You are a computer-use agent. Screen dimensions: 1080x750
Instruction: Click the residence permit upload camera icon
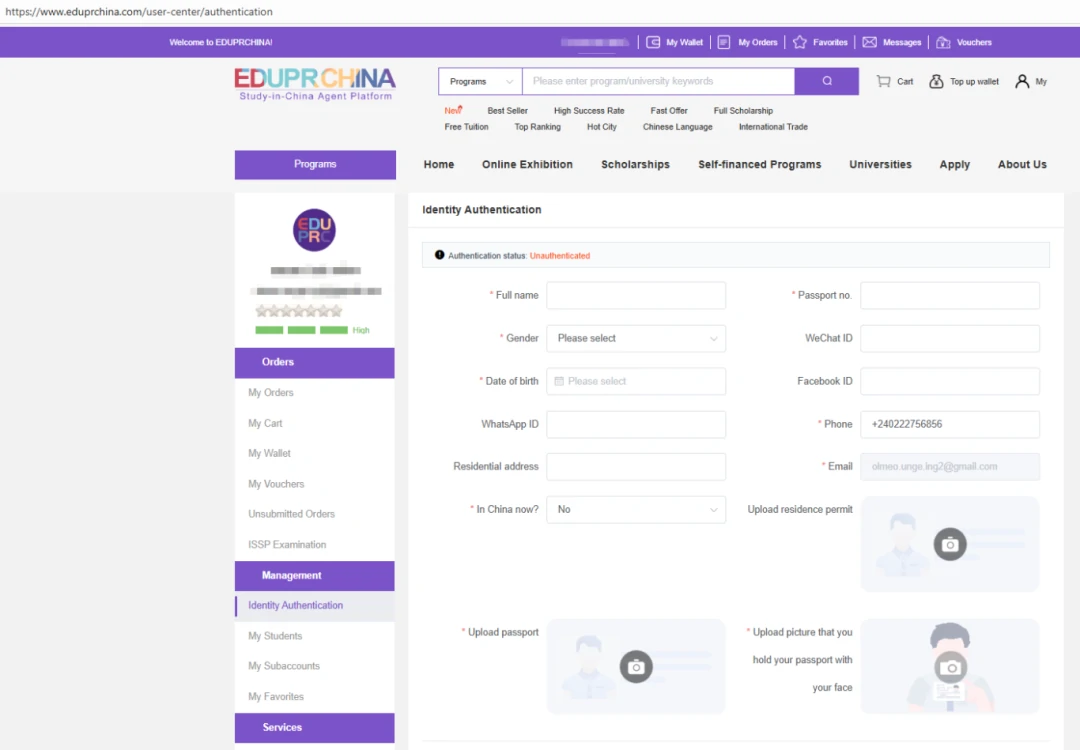tap(950, 544)
